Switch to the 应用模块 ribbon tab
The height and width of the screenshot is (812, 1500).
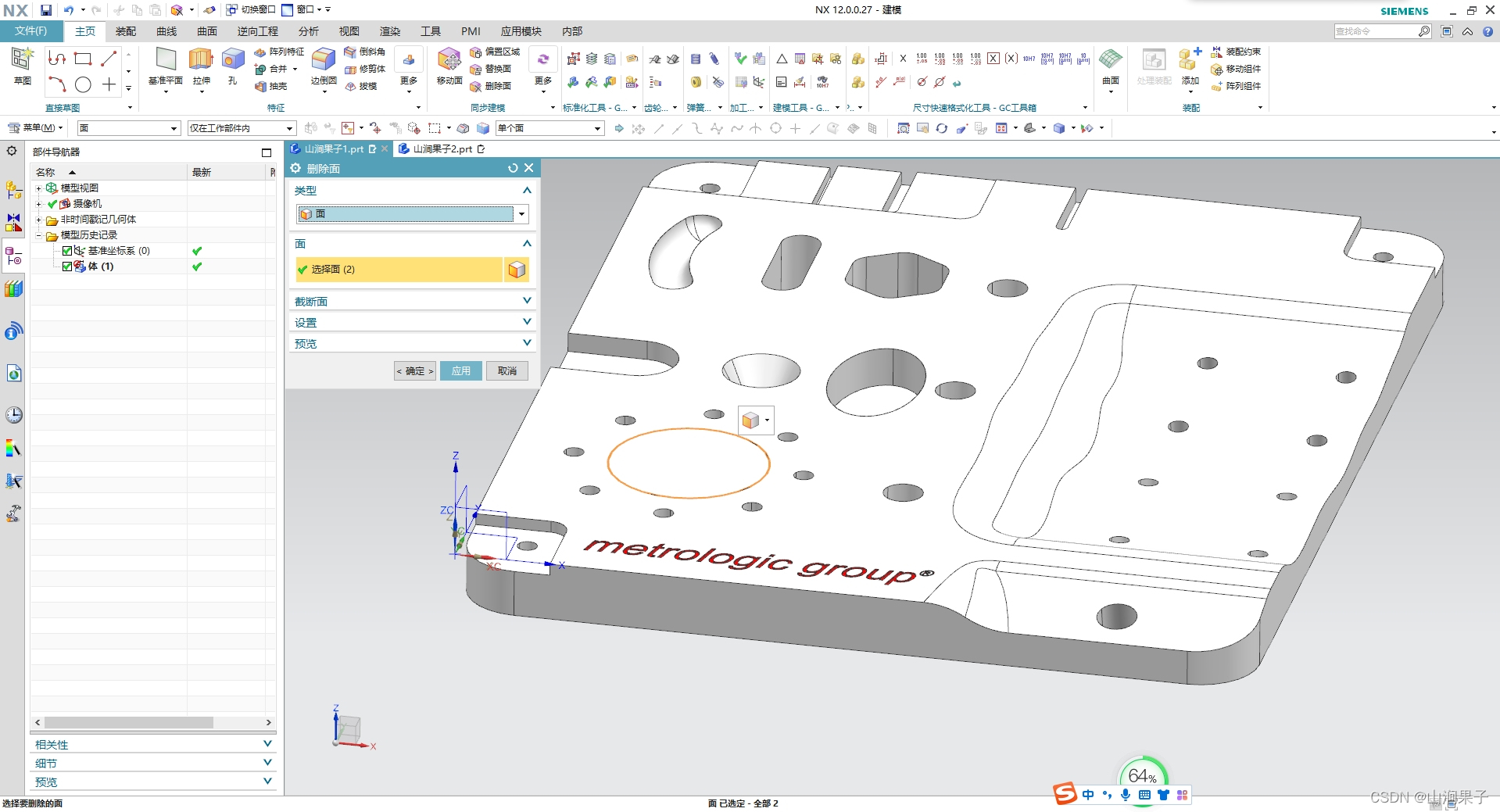[x=521, y=31]
